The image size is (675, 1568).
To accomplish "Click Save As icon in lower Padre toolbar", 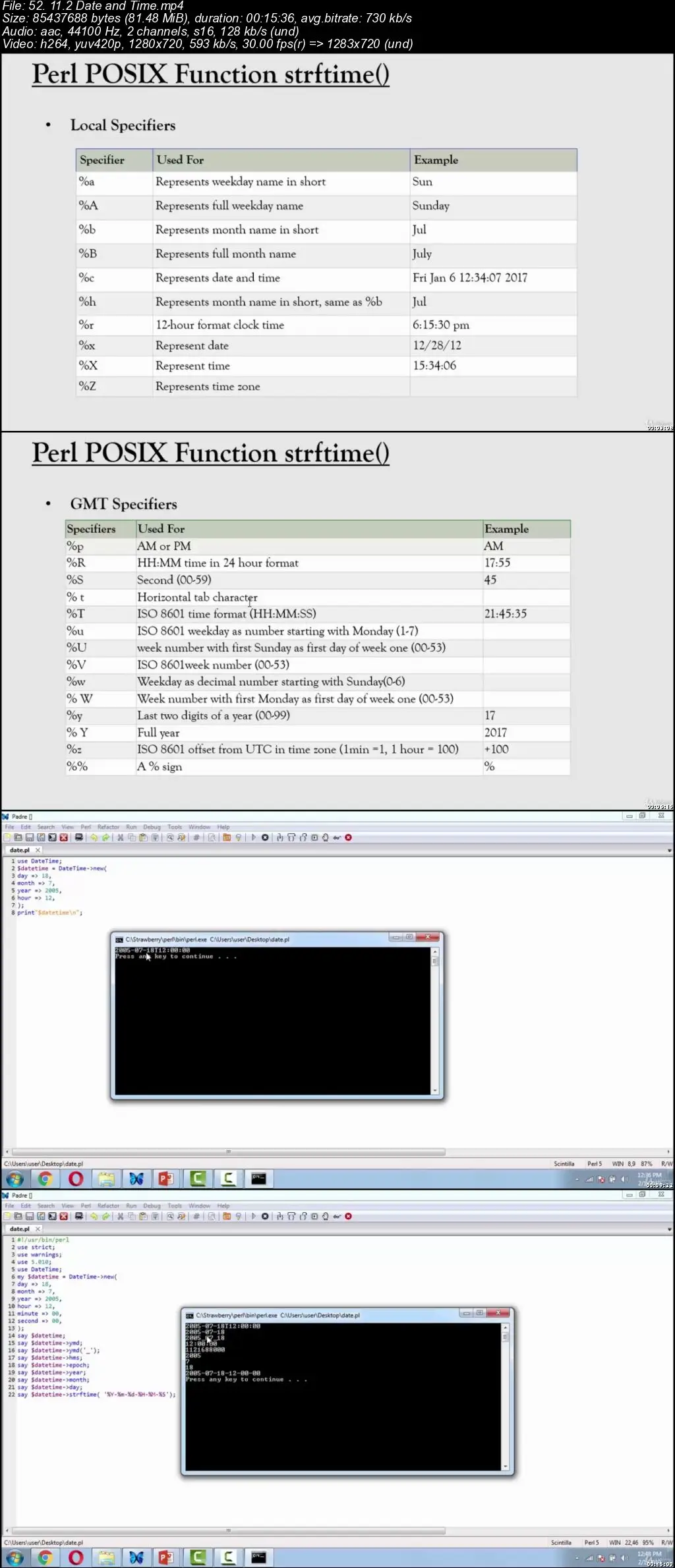I will click(x=41, y=1216).
